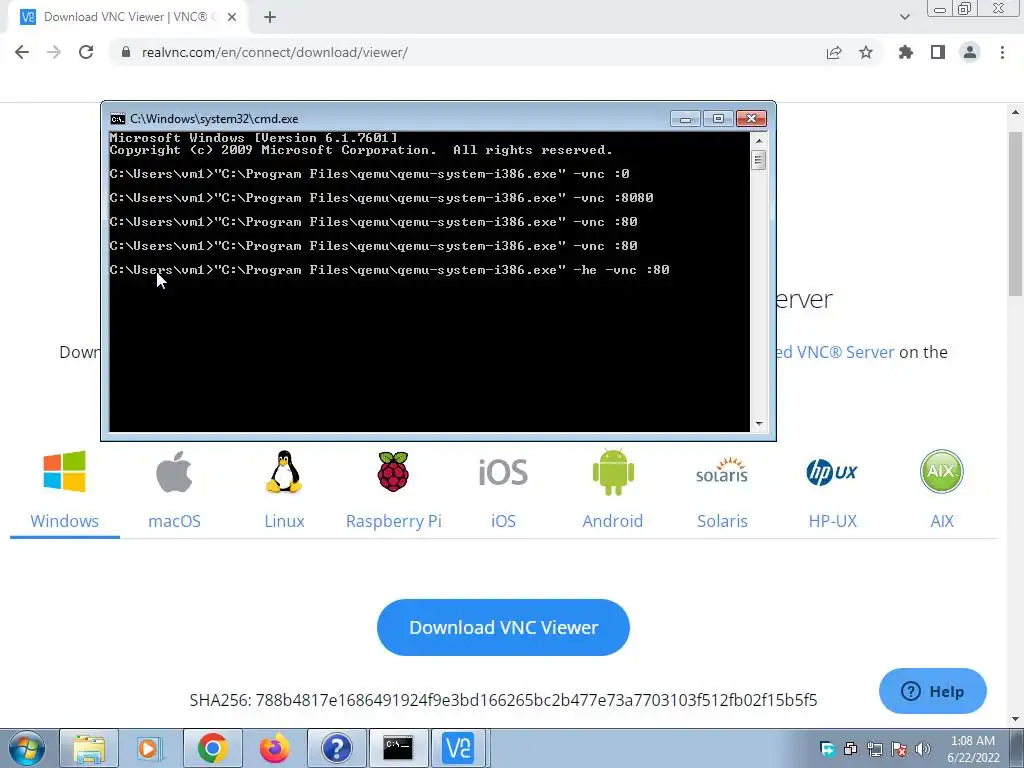Viewport: 1024px width, 768px height.
Task: Open a new browser tab
Action: point(270,17)
